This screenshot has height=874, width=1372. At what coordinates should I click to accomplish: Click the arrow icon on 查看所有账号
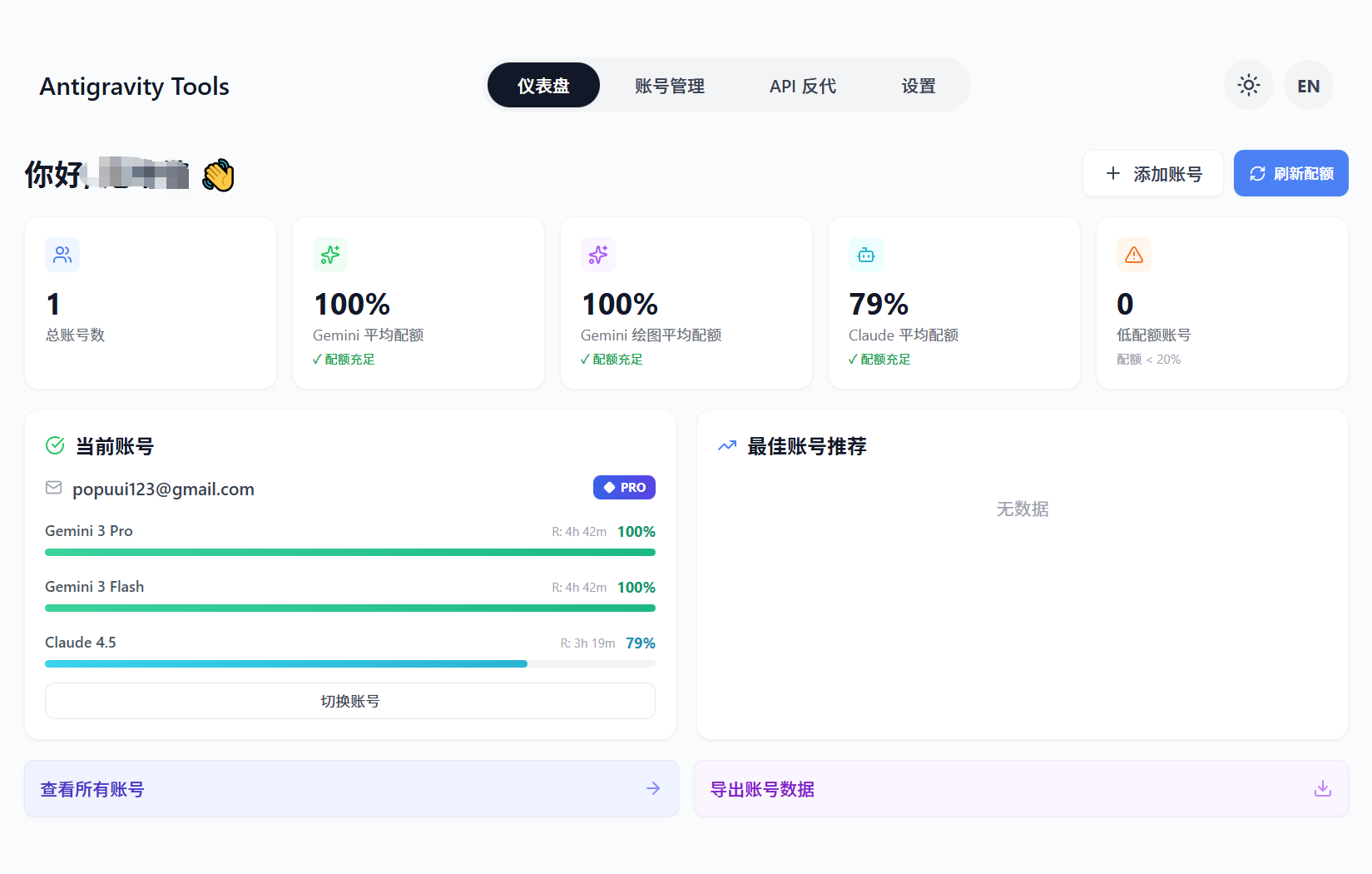[x=653, y=788]
